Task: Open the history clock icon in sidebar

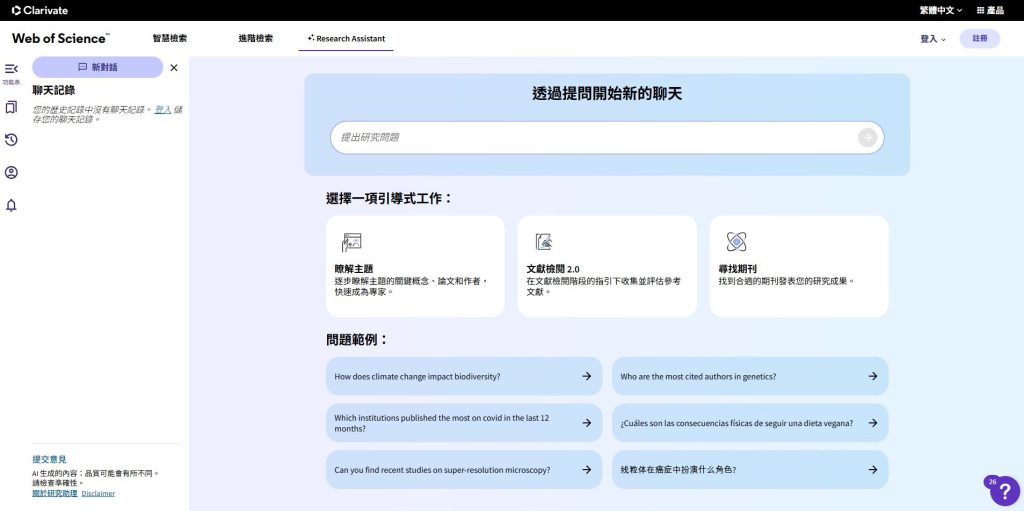Action: [x=11, y=140]
